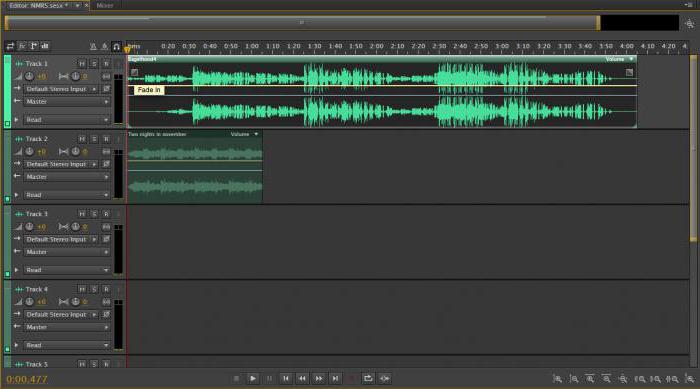Click the Rewind transport button
Viewport: 700px width, 389px height.
pyautogui.click(x=302, y=379)
